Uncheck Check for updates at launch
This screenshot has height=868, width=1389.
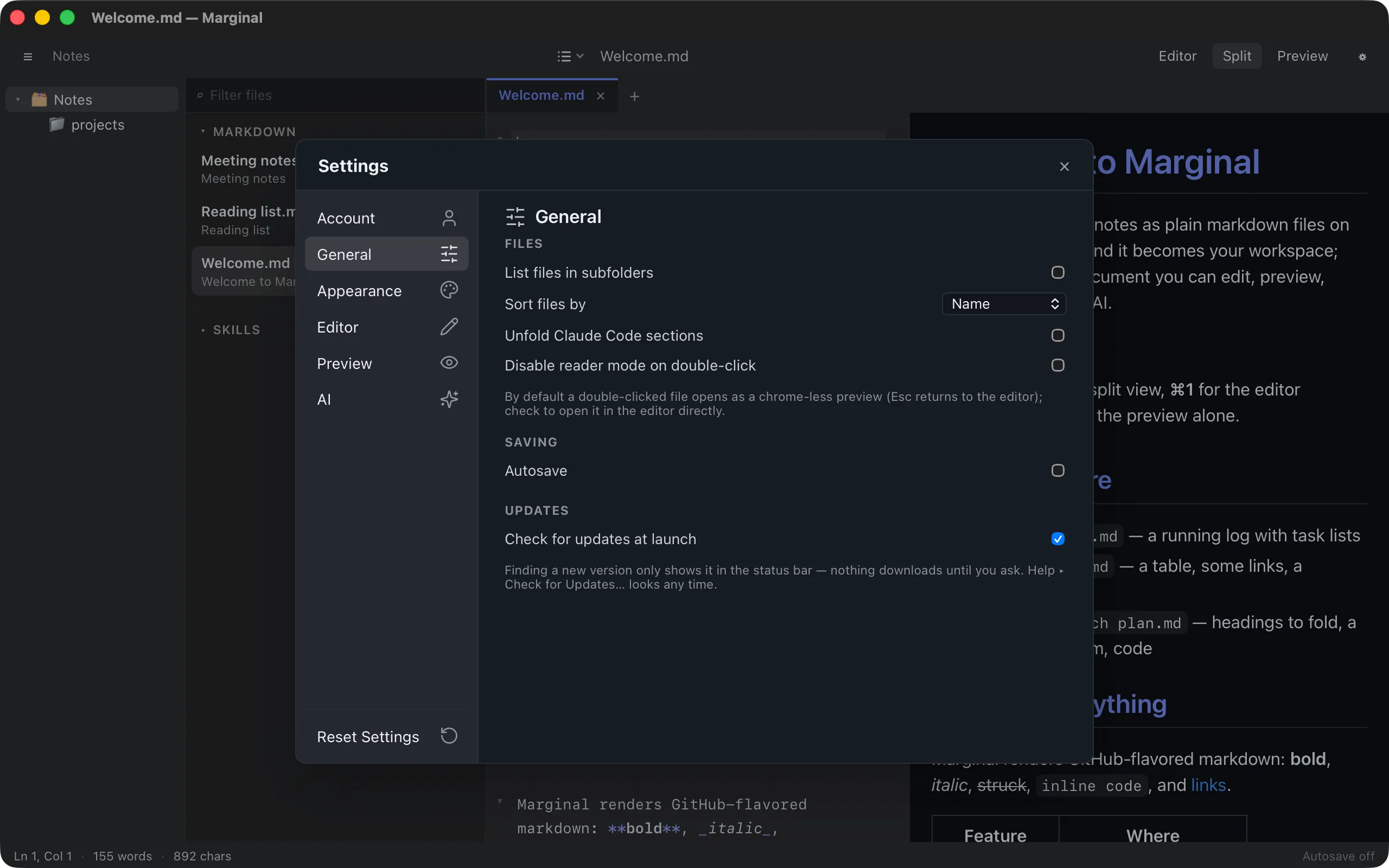(x=1057, y=539)
